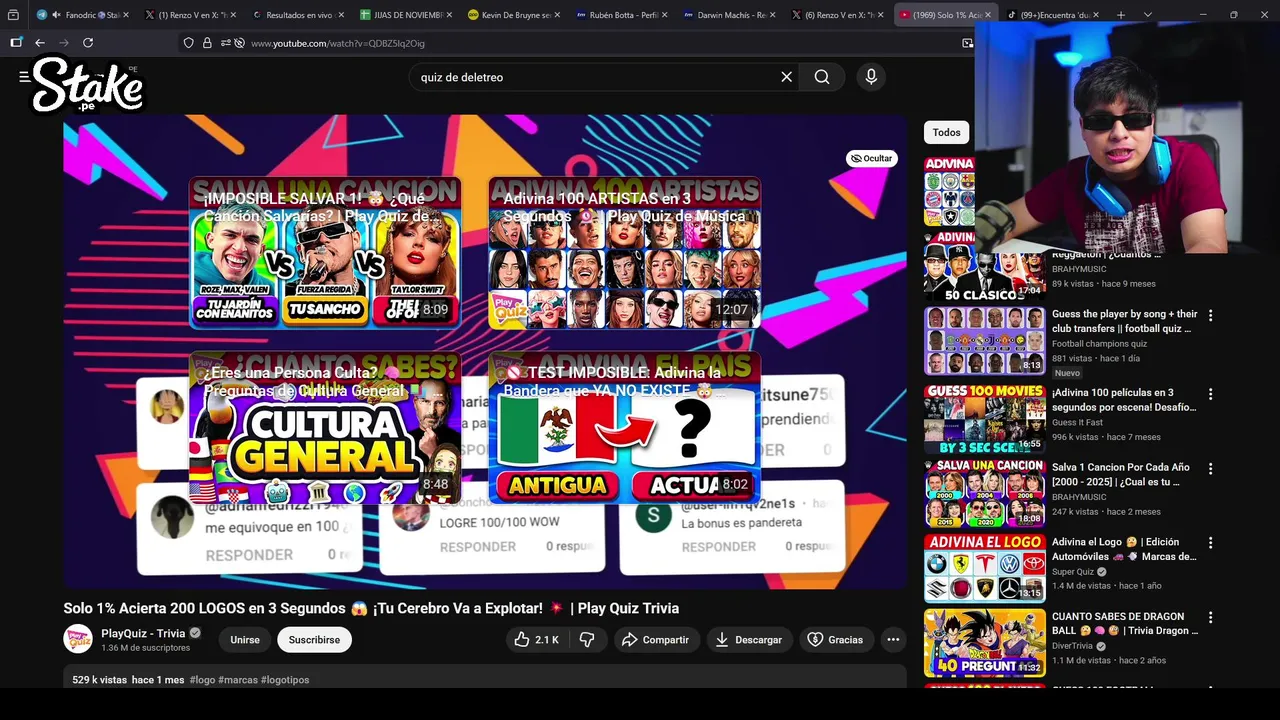Select the Todos filter chip

coord(946,132)
